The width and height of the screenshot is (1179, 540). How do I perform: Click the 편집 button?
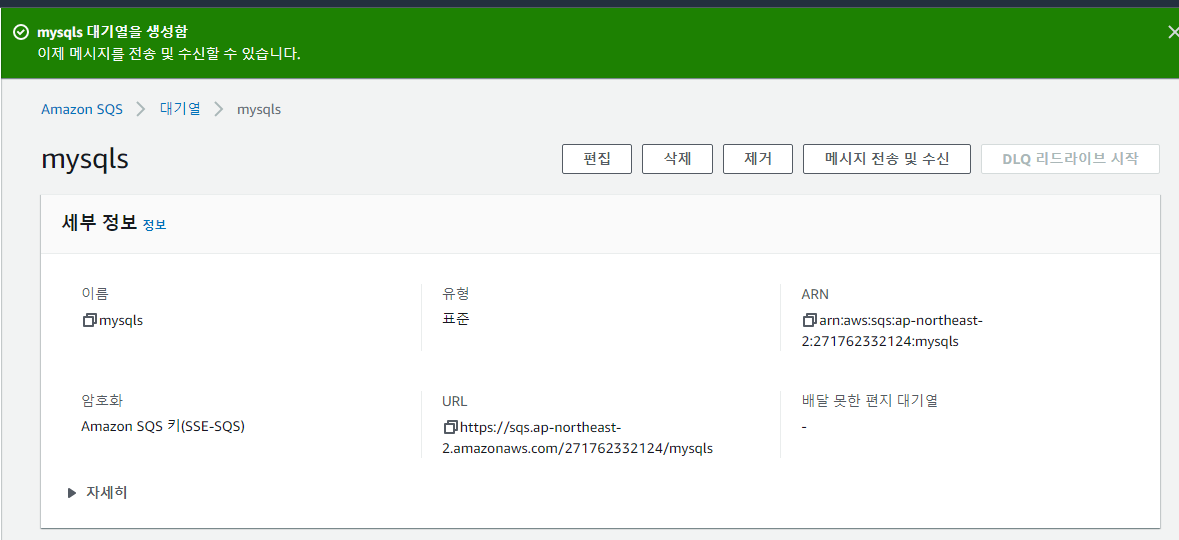(597, 159)
